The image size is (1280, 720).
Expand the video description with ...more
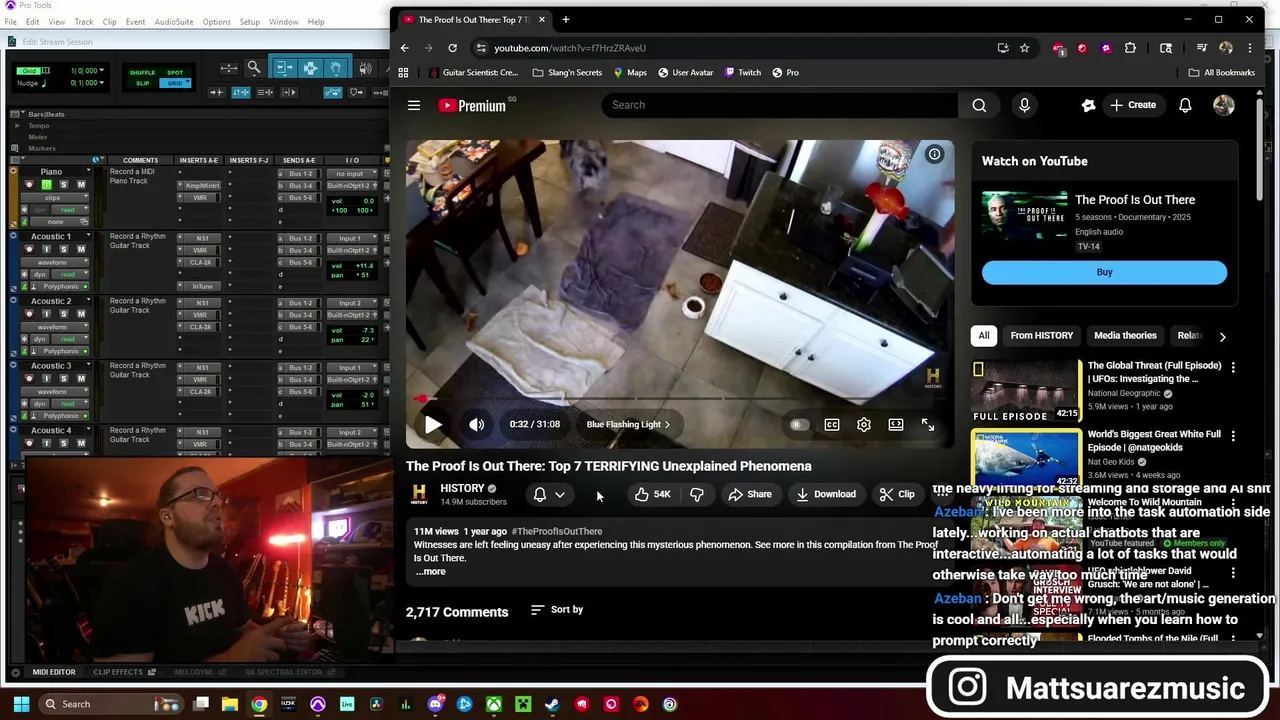(431, 571)
